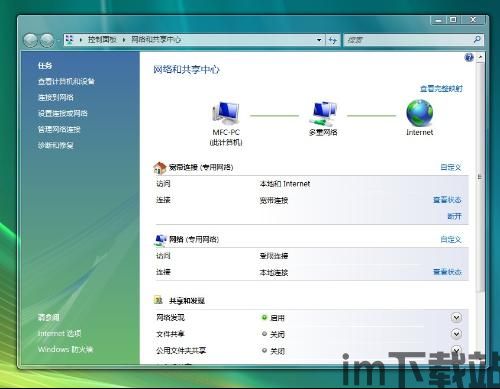Viewport: 500px width, 389px height.
Task: Click 查看状态 link for 本地连接
Action: [447, 272]
